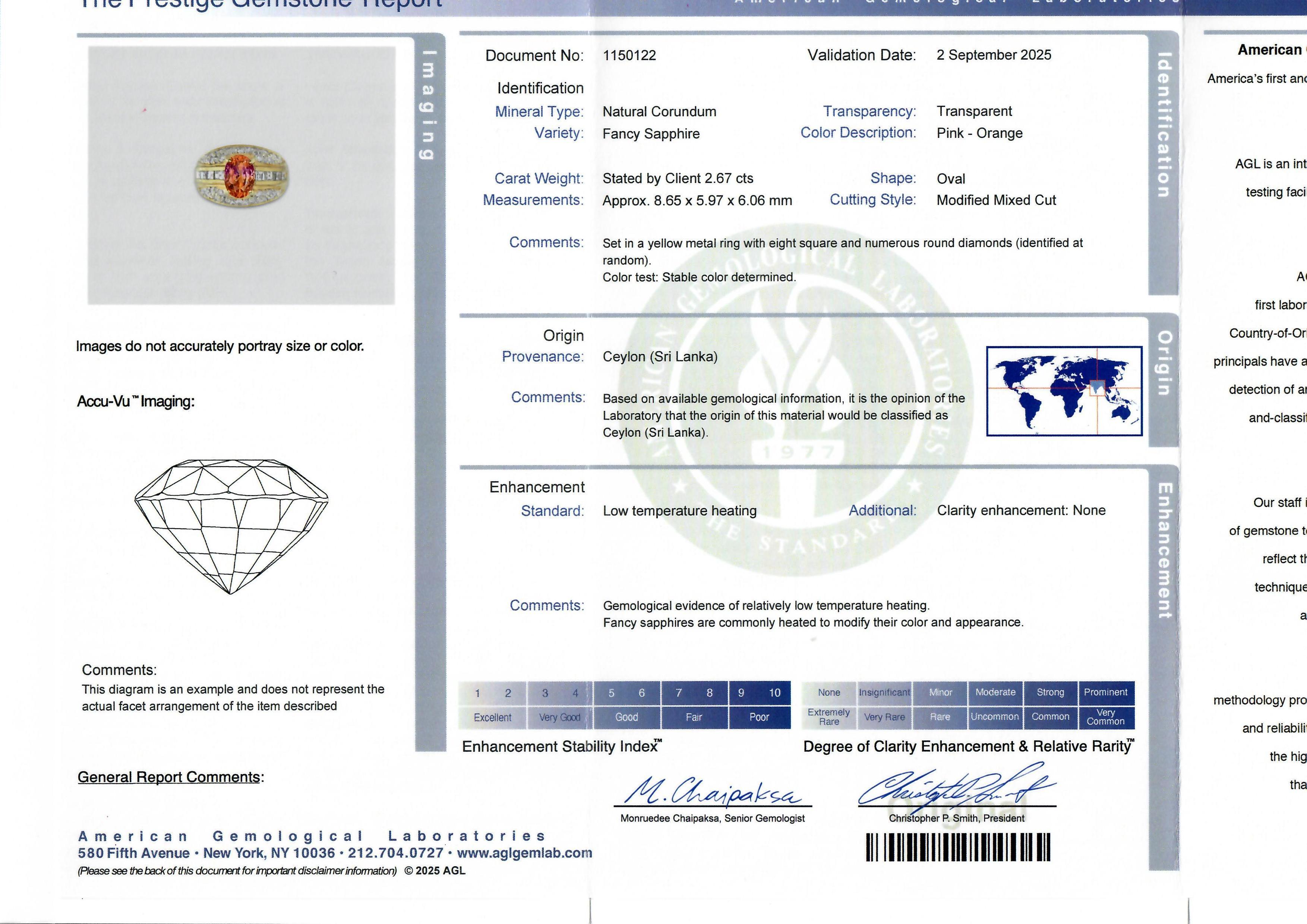Click the General Report Comments heading
Screen dimensions: 1307x924
(x=170, y=777)
